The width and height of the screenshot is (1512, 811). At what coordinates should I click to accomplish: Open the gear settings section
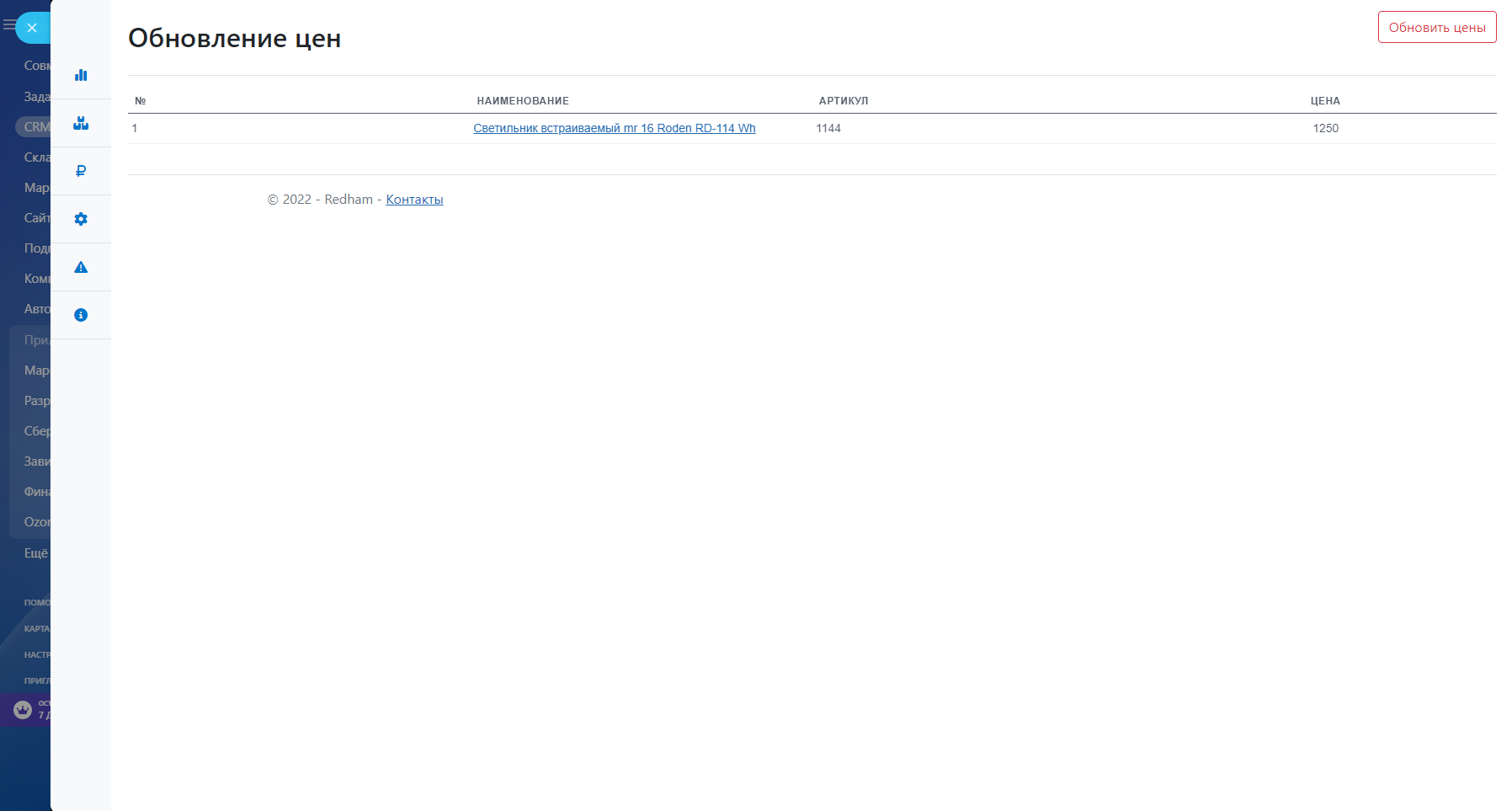pos(81,219)
